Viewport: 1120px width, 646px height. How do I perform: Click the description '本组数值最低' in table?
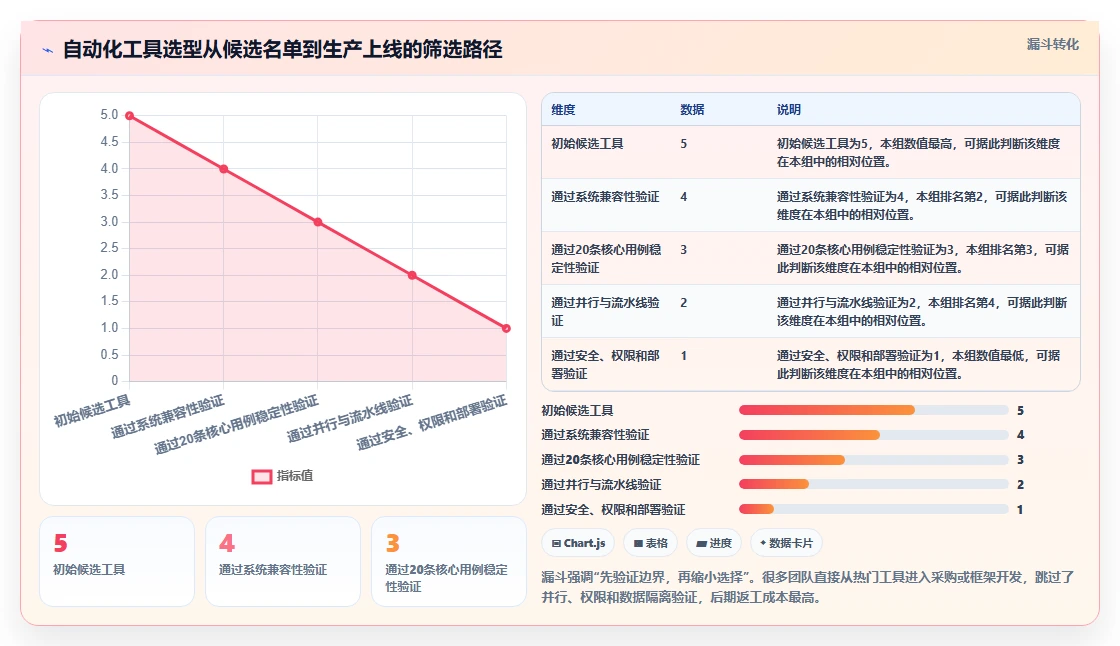[989, 355]
